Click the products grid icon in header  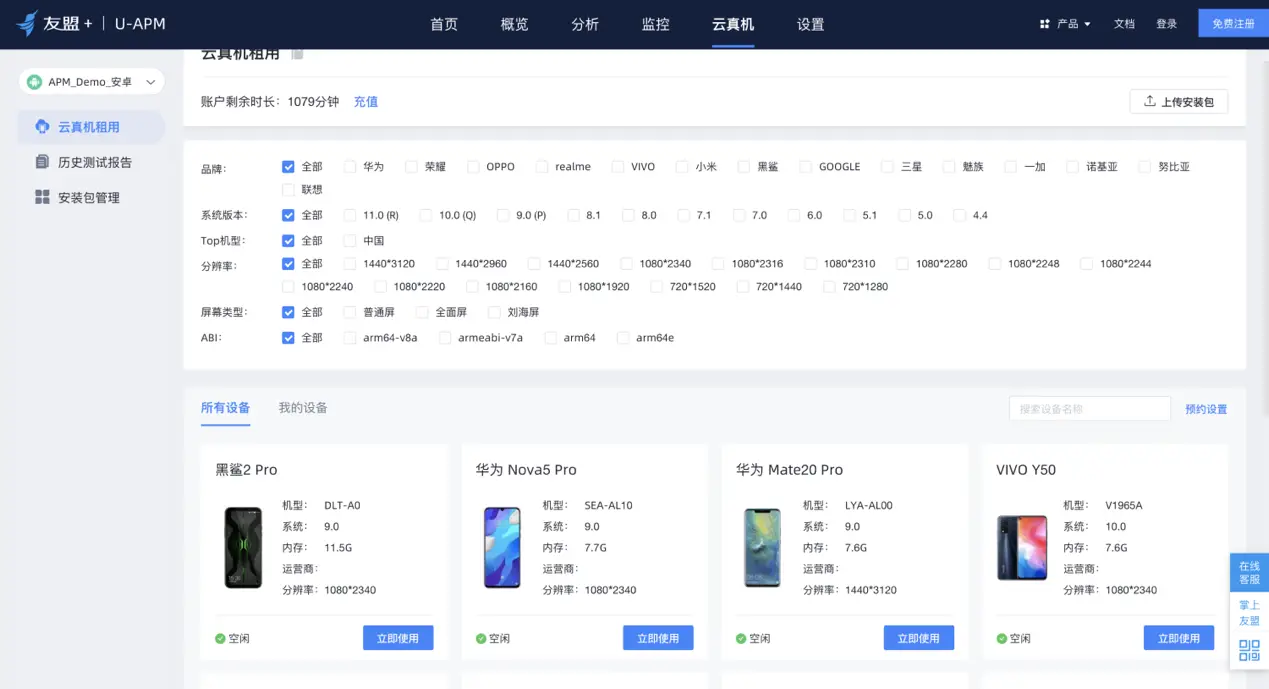1045,24
